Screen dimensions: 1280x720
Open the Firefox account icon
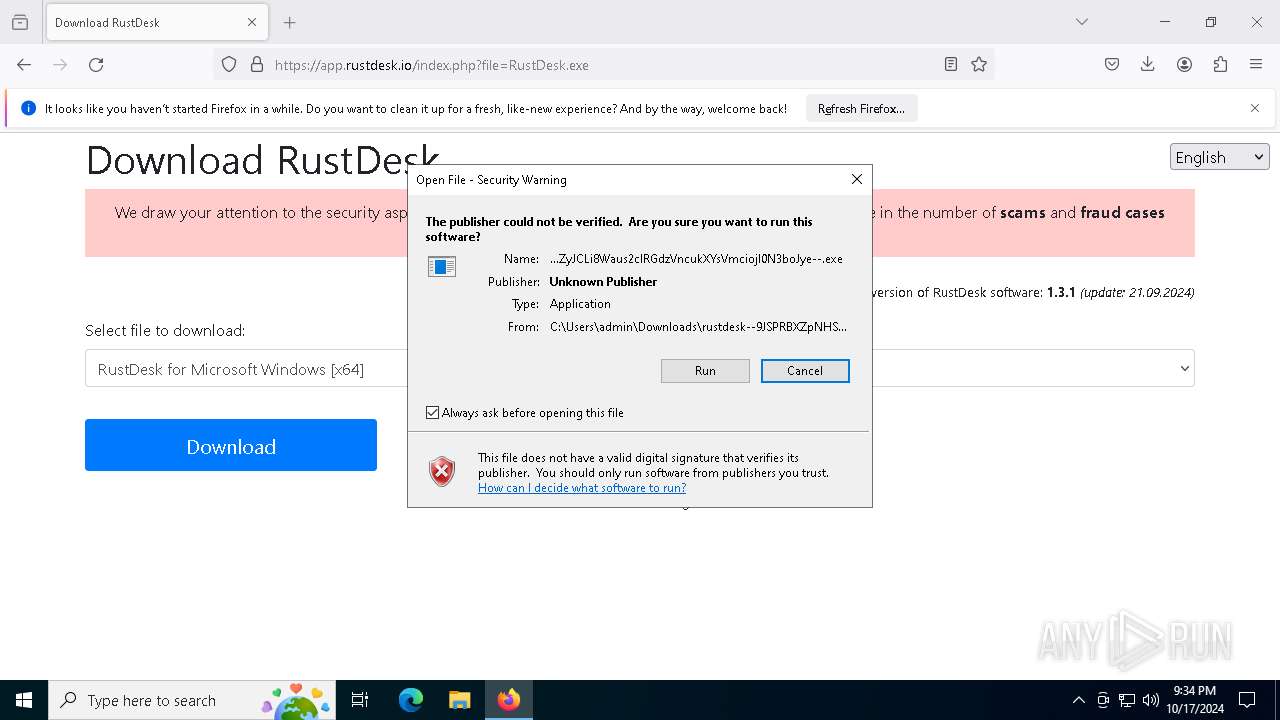[1184, 64]
